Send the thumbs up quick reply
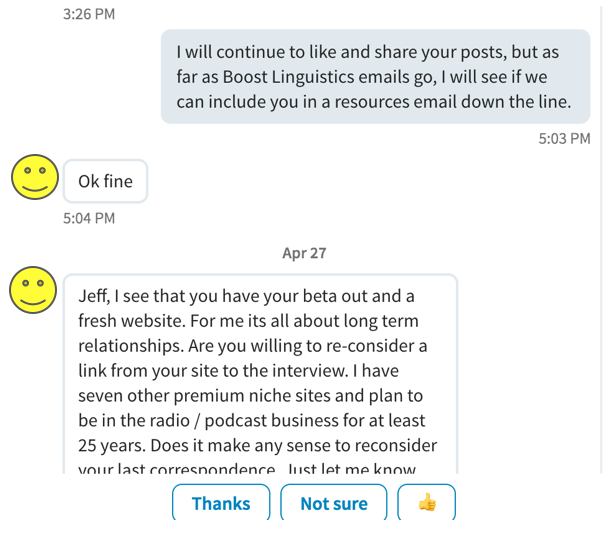Viewport: 608px width, 537px height. [427, 503]
